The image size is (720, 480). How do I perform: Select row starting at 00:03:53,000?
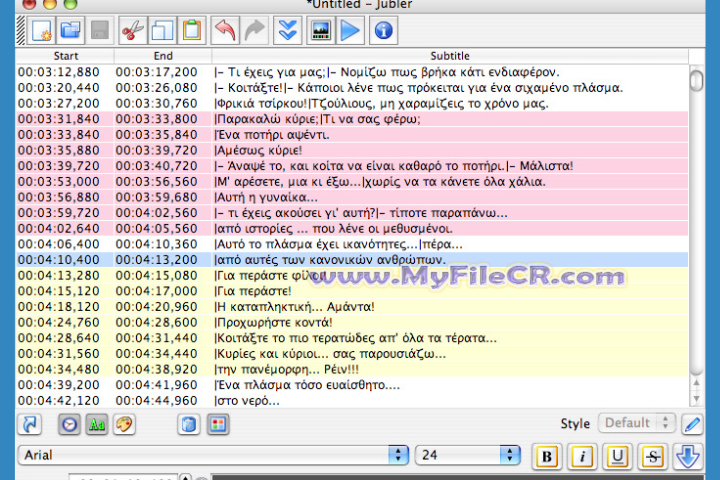point(352,181)
